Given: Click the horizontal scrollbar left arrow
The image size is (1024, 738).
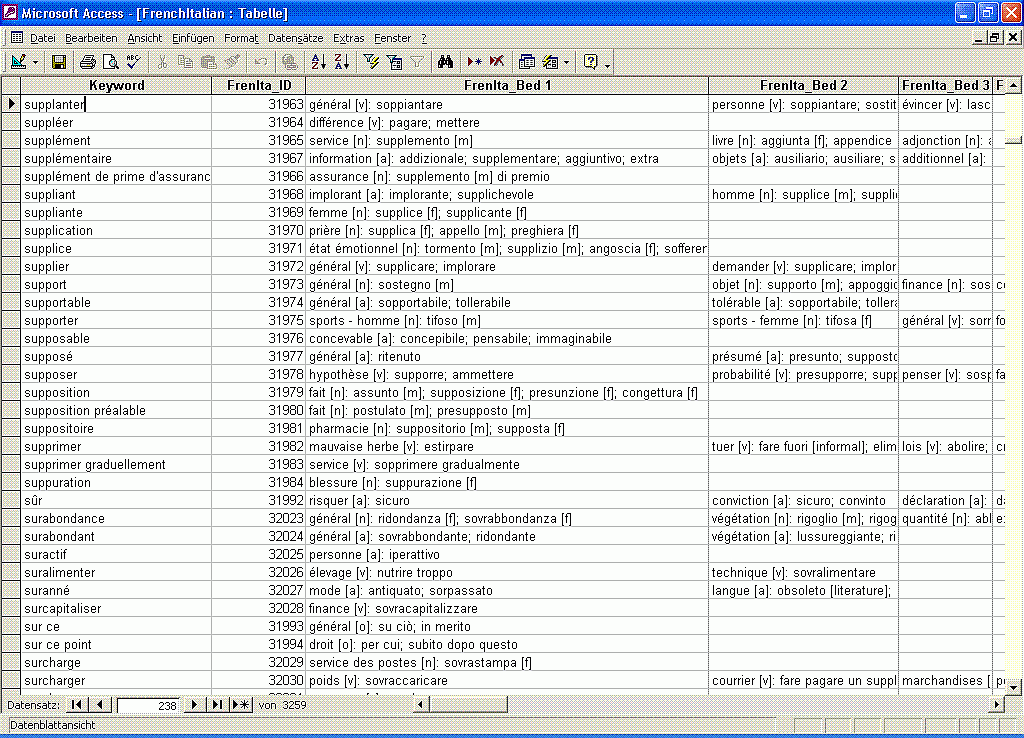Looking at the screenshot, I should (x=421, y=705).
